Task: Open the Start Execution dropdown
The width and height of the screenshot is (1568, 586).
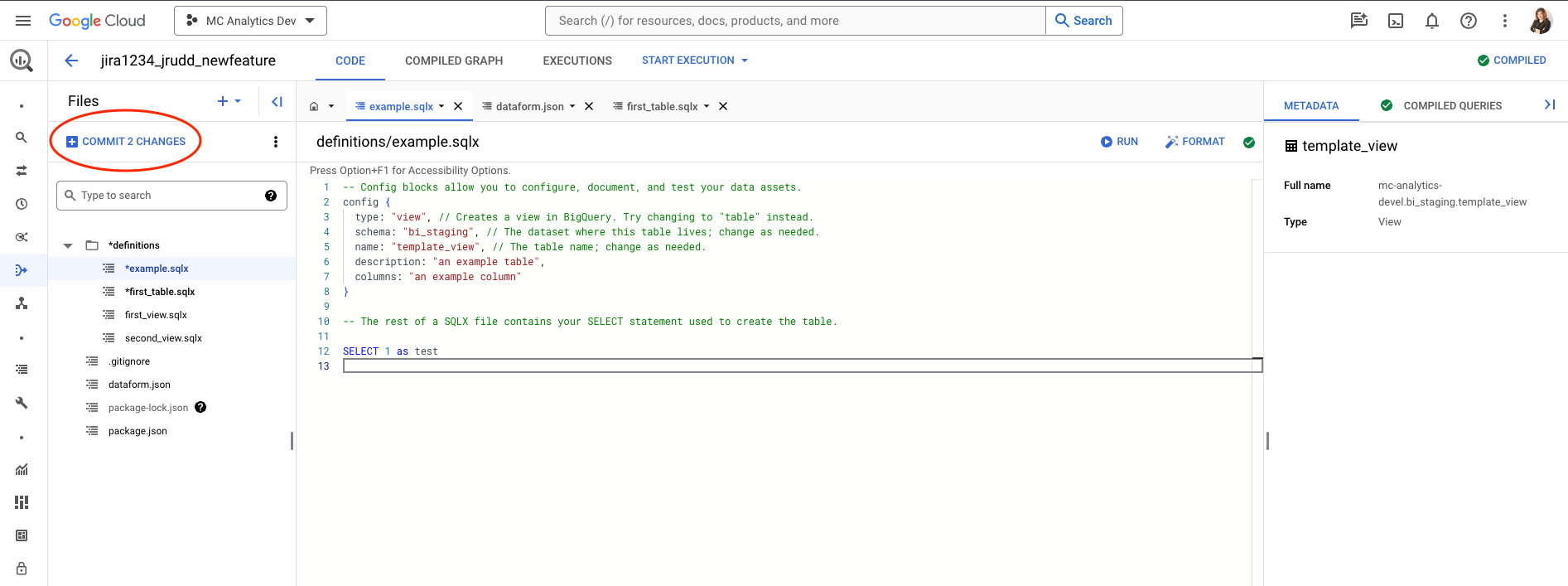Action: click(694, 61)
